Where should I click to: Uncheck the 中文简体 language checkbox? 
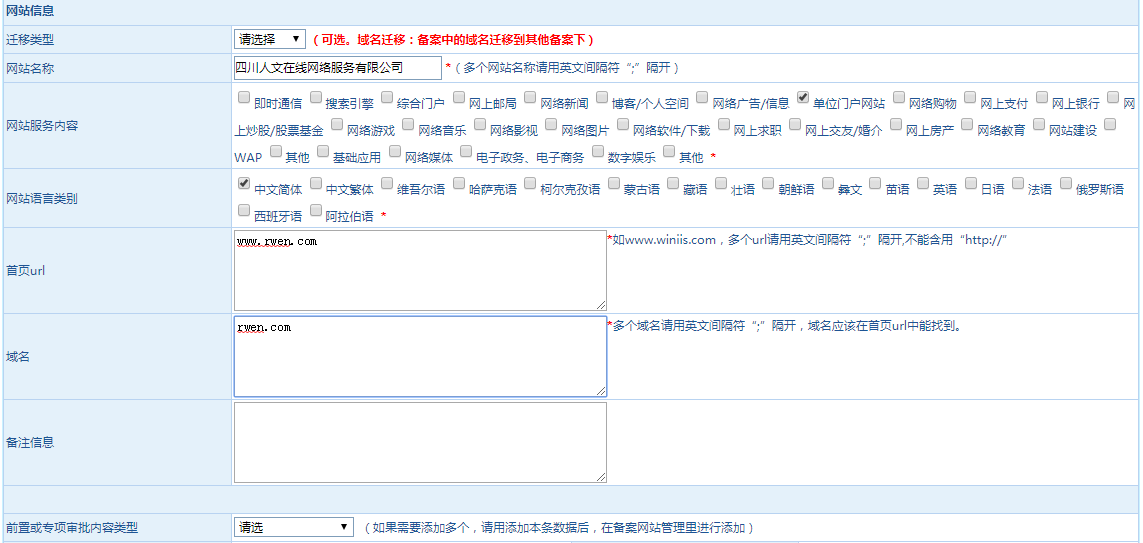pyautogui.click(x=244, y=184)
